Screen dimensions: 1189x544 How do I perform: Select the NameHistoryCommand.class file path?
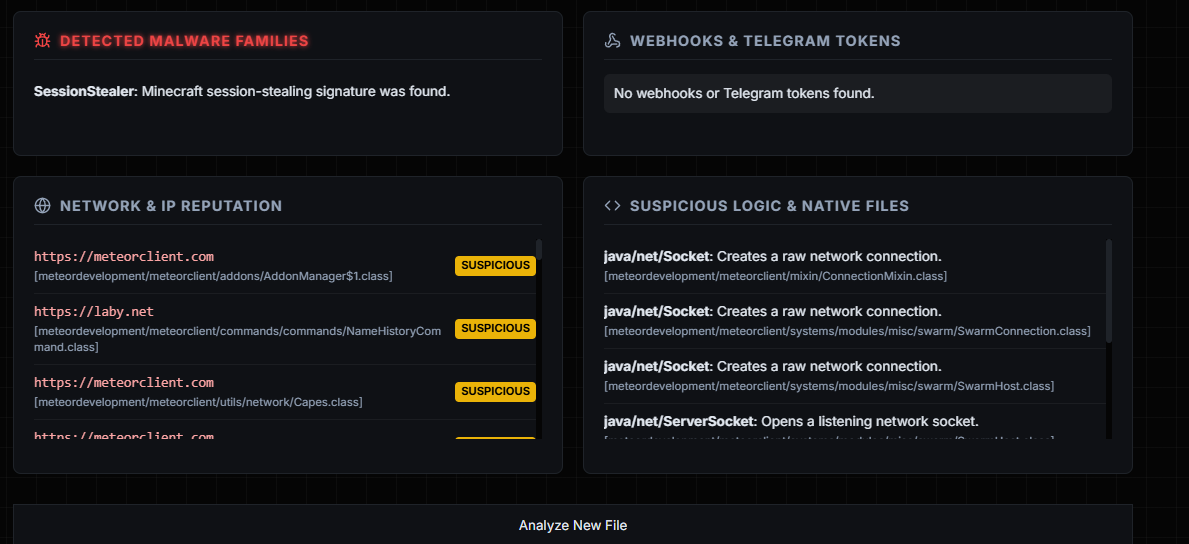coord(237,340)
